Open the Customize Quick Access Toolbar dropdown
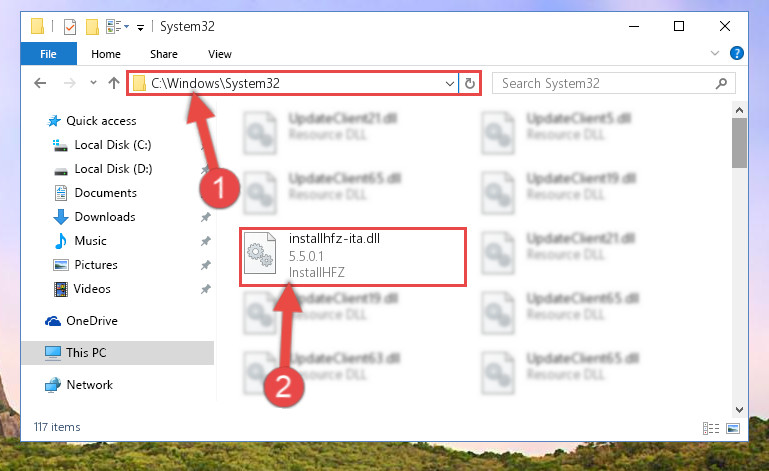The height and width of the screenshot is (471, 769). [x=140, y=27]
